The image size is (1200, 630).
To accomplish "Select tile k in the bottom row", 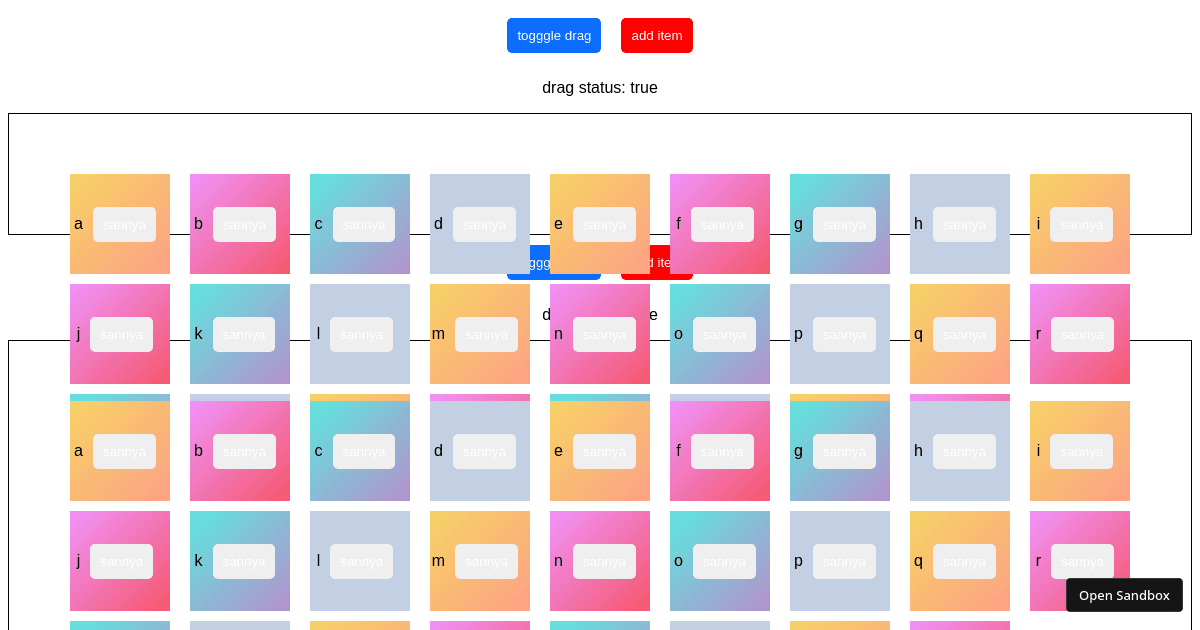I will 198,561.
